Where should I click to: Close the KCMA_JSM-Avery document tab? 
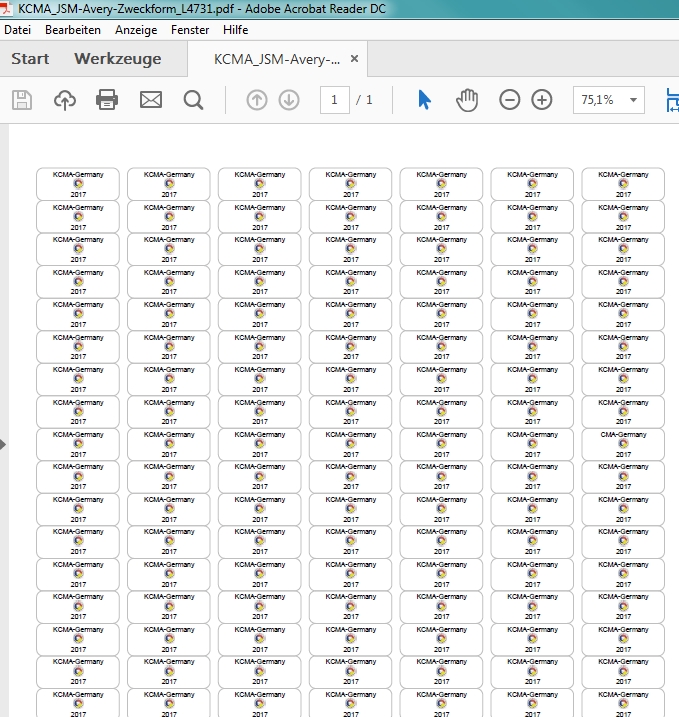click(354, 59)
